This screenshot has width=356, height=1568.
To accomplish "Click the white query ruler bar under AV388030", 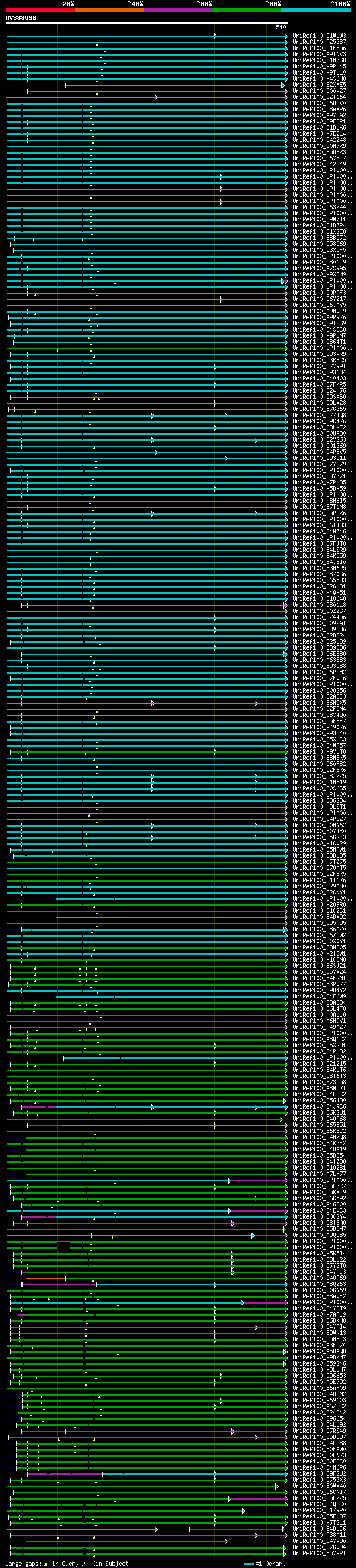I will (x=146, y=22).
